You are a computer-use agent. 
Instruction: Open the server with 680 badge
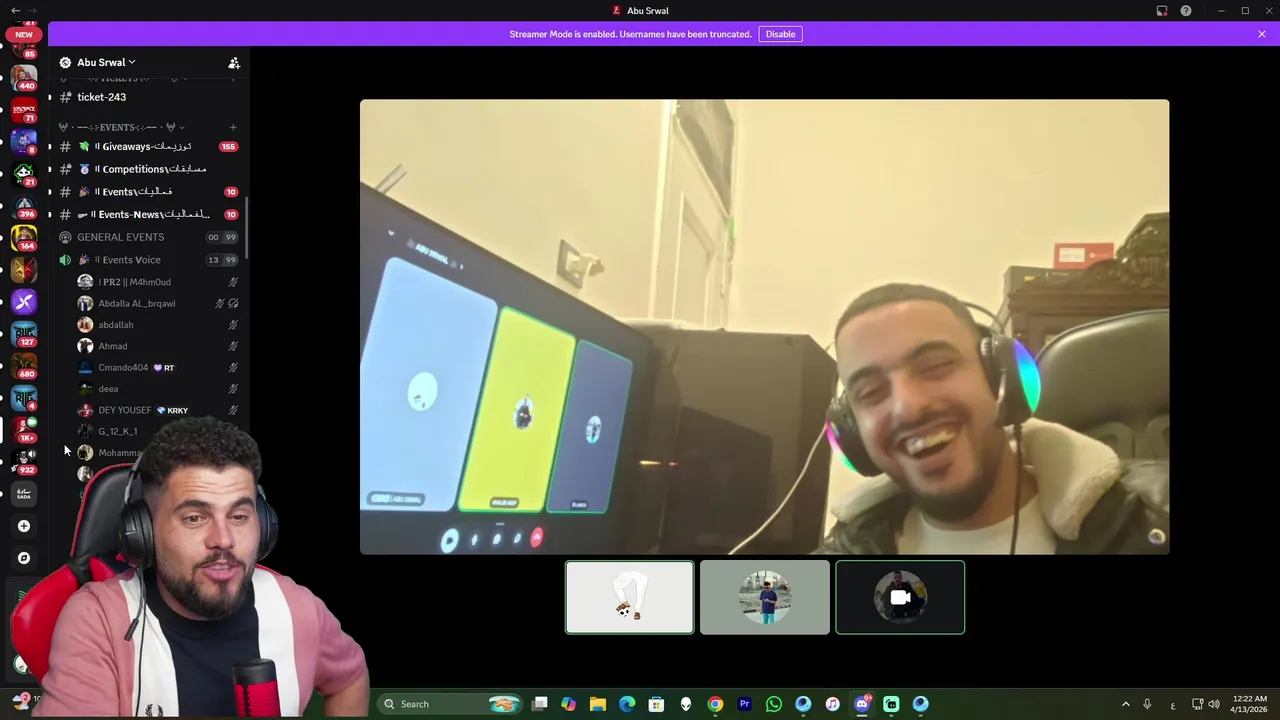[x=24, y=365]
